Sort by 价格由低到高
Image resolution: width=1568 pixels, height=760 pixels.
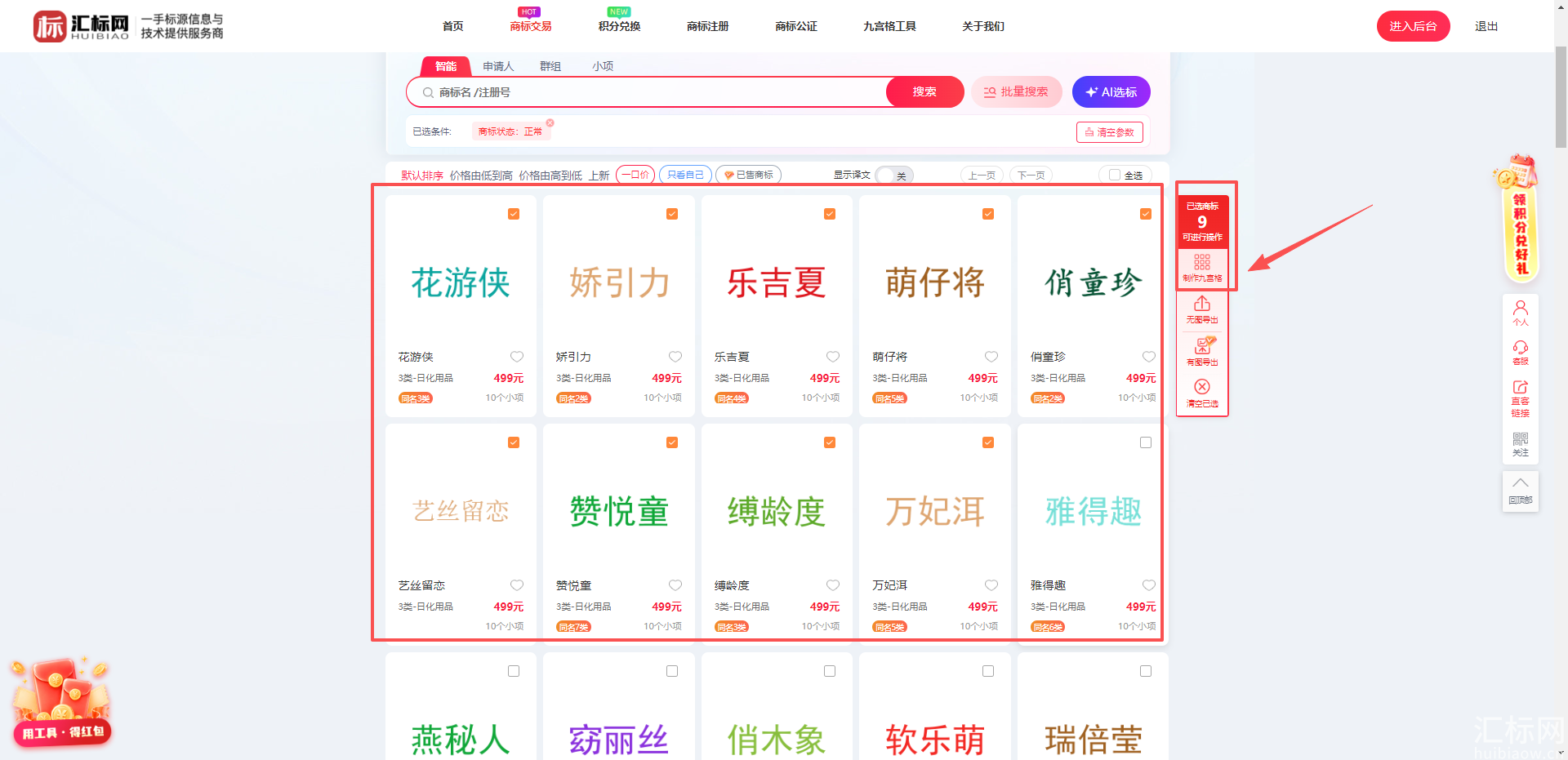[x=481, y=176]
